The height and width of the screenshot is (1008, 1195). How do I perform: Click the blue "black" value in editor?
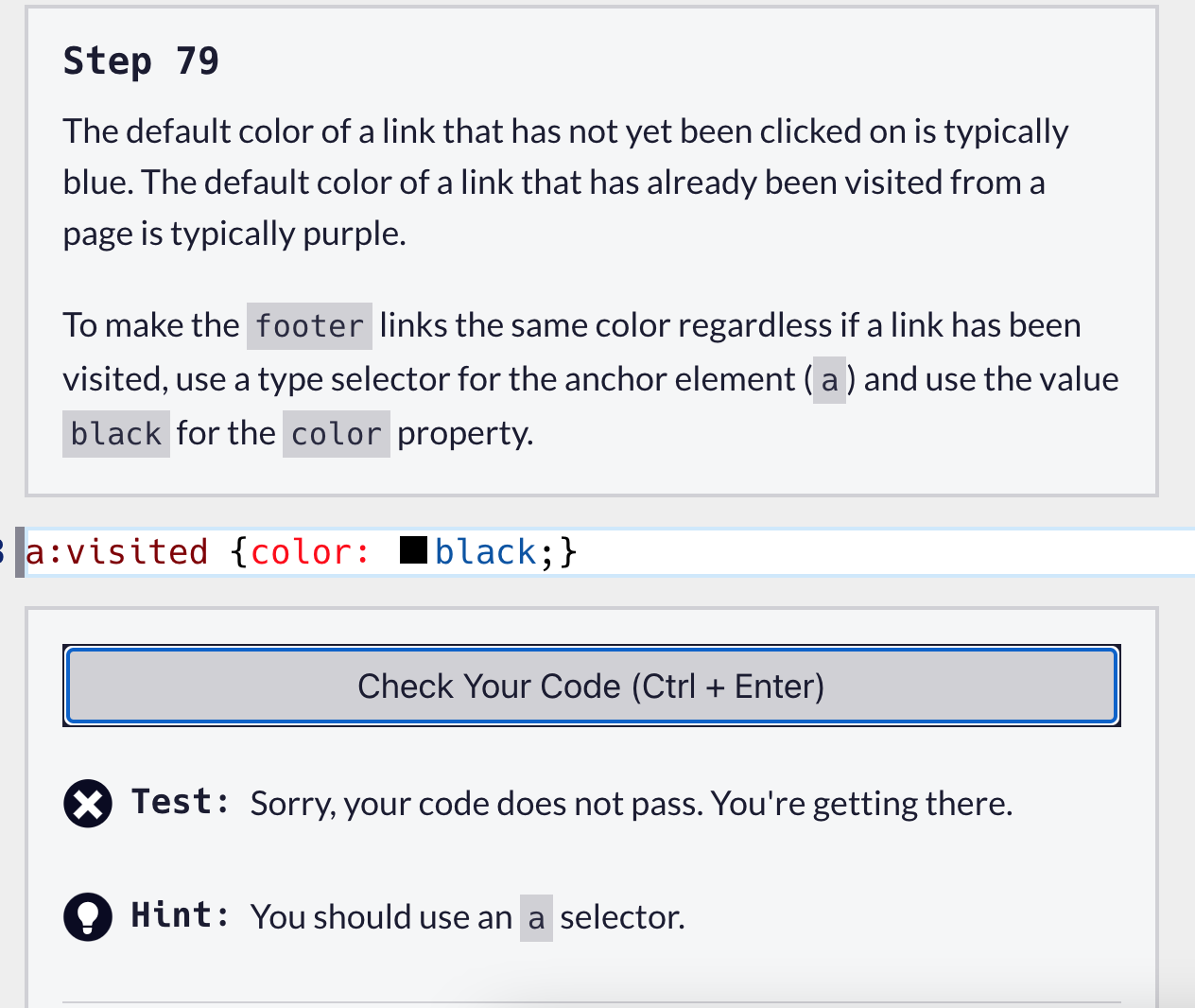pyautogui.click(x=486, y=552)
